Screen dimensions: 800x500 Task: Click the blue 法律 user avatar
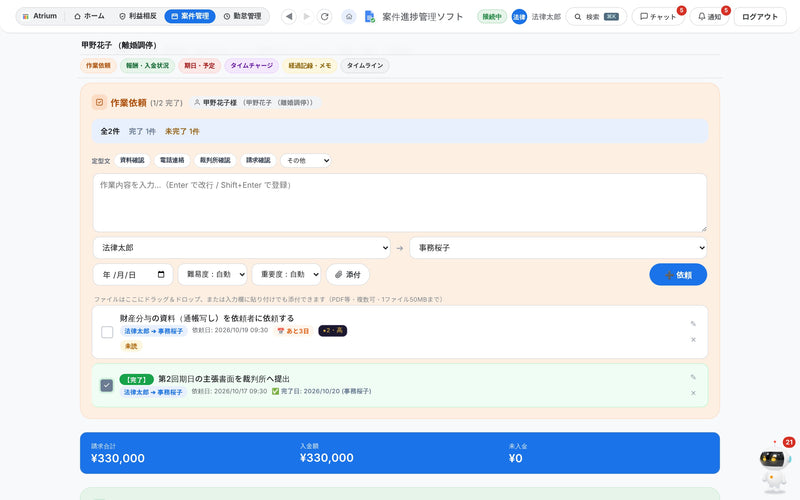[519, 17]
